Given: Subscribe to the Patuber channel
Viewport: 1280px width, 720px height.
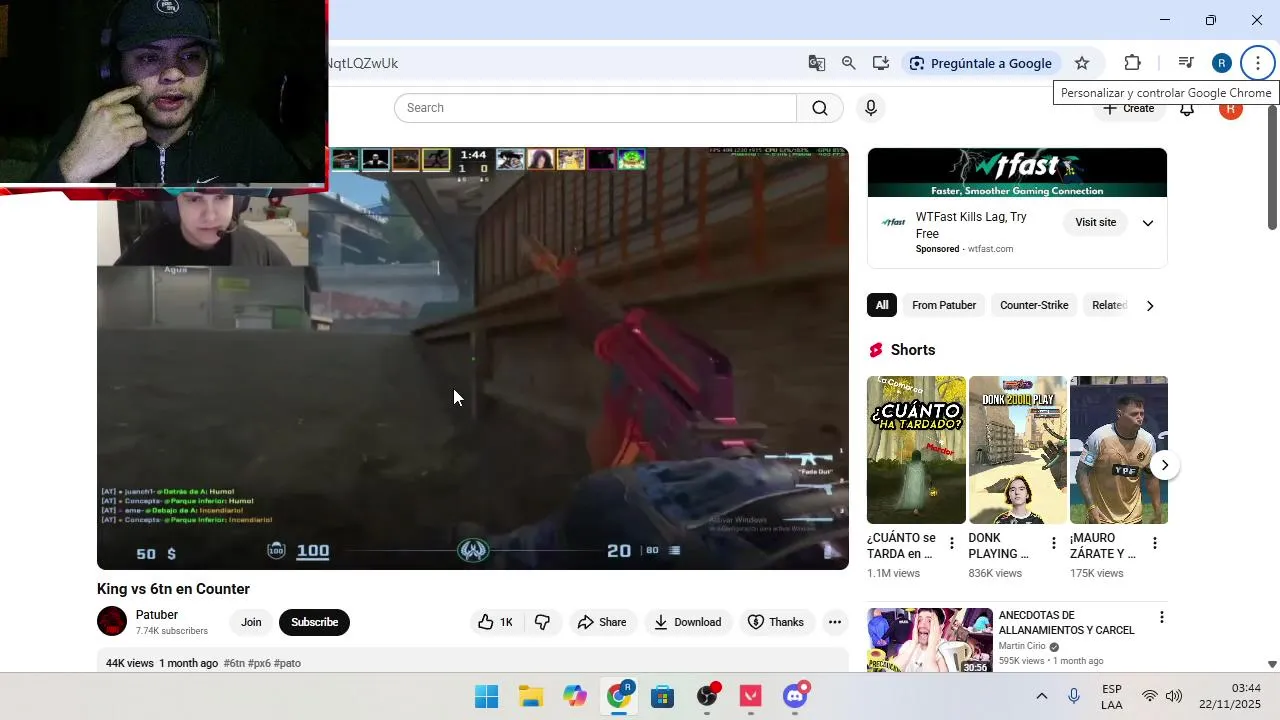Looking at the screenshot, I should (314, 622).
